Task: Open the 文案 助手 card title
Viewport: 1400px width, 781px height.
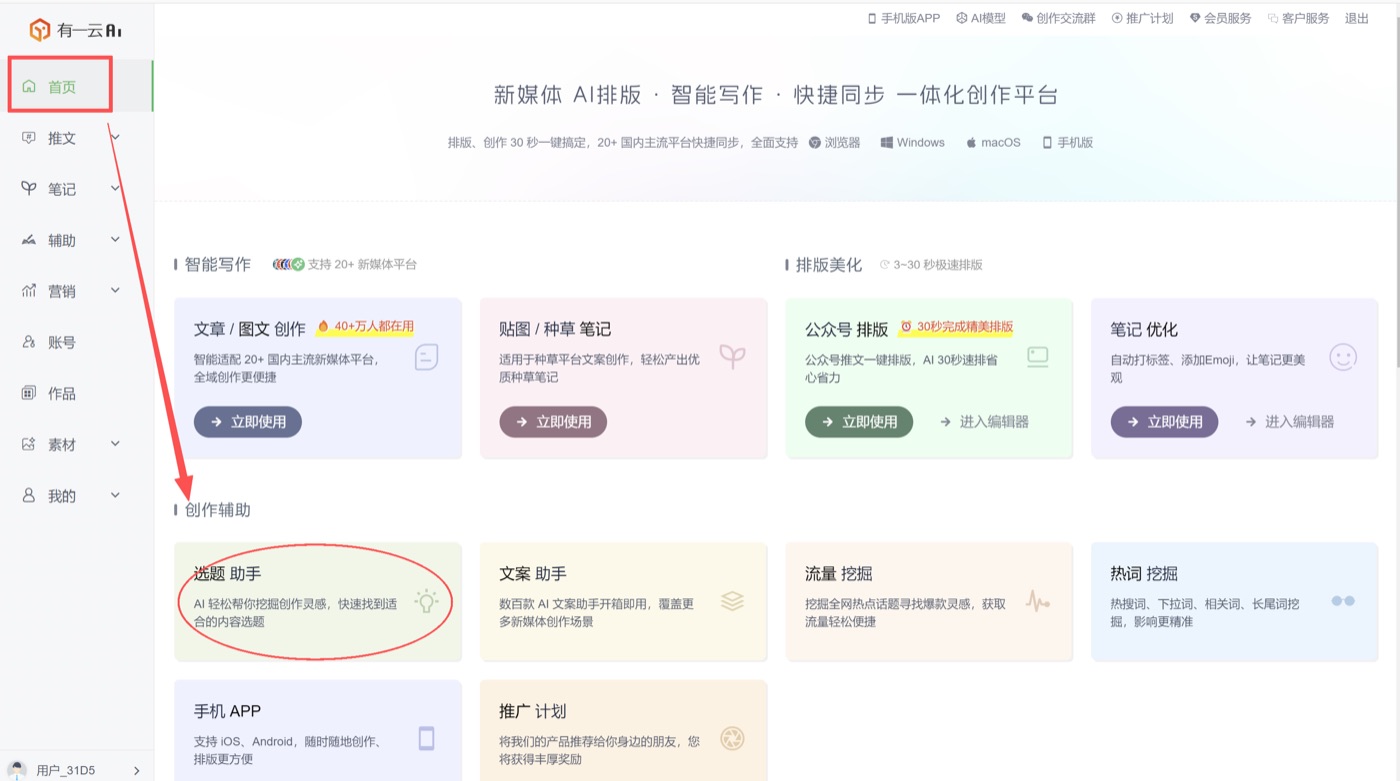Action: pos(533,574)
